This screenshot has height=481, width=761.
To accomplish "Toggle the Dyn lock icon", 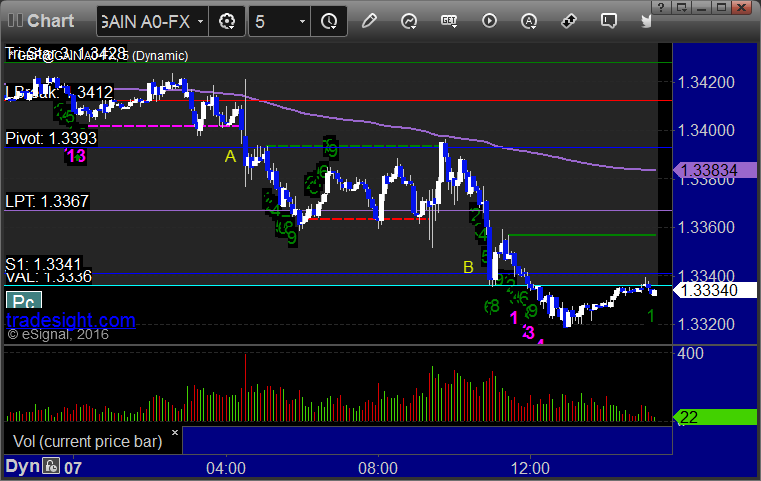I will tap(51, 466).
